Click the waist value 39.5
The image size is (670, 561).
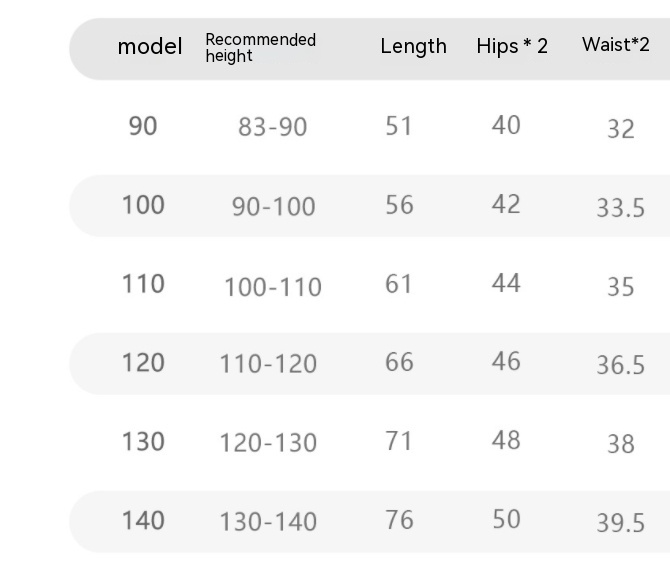[x=620, y=523]
